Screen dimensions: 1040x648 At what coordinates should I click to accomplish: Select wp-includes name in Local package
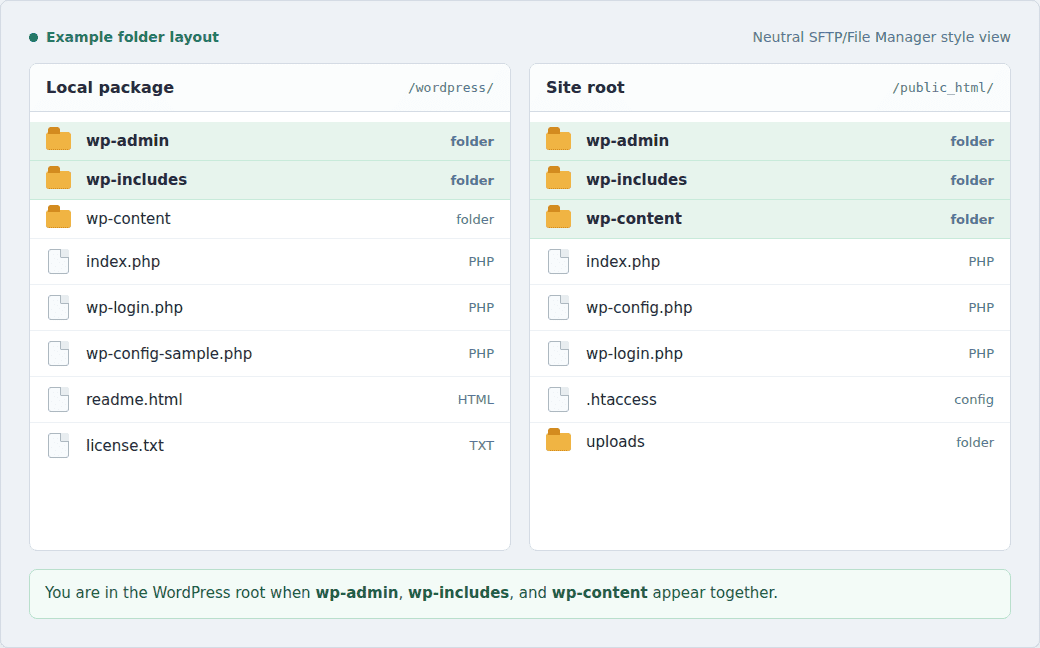[137, 180]
